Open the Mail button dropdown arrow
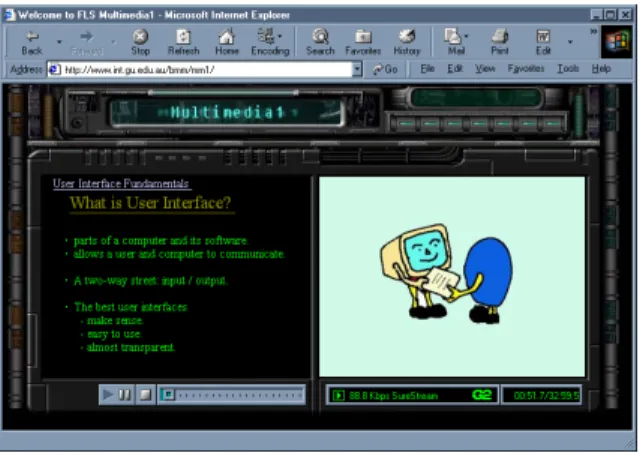This screenshot has width=640, height=453. [466, 36]
